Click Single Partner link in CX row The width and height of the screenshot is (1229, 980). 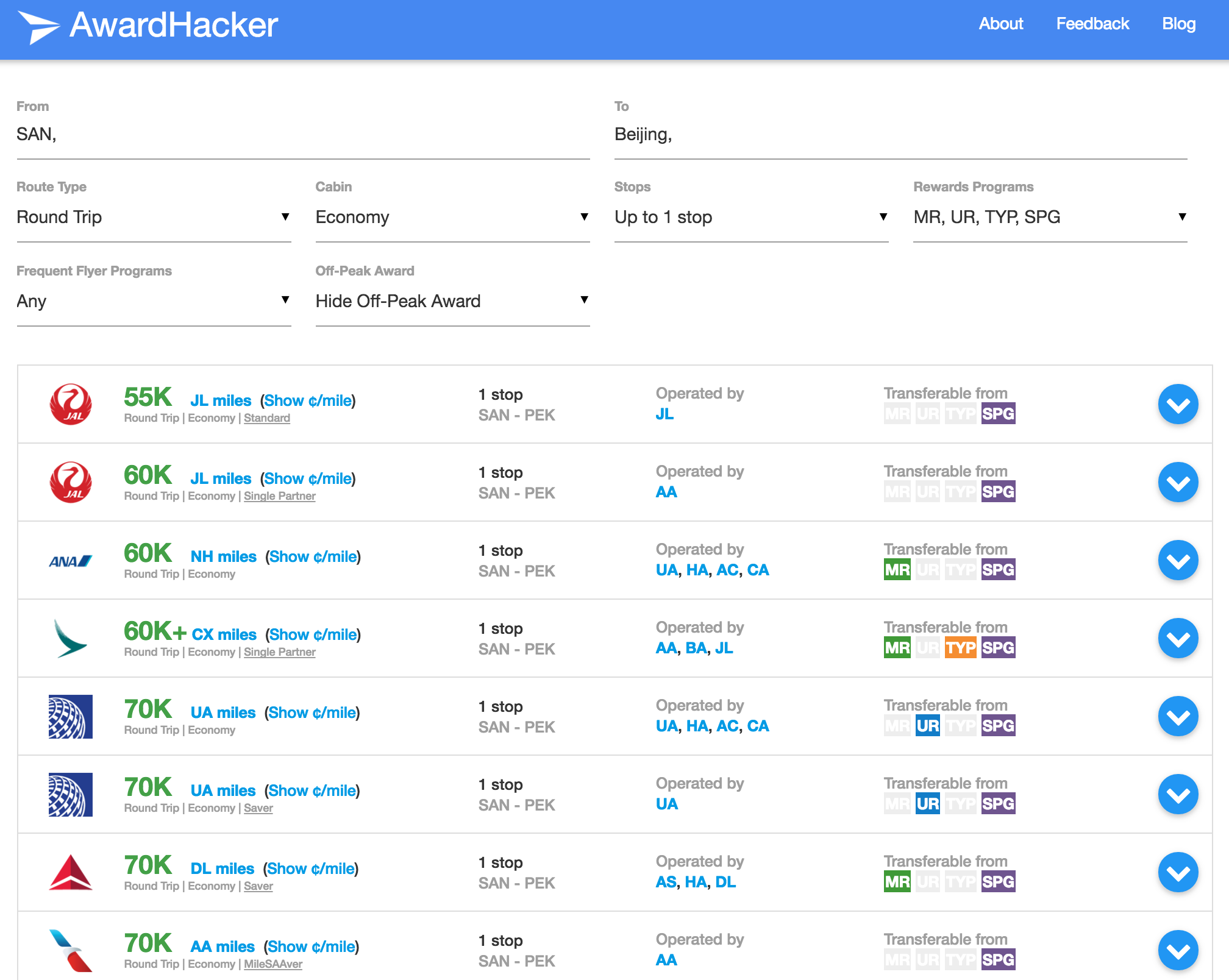point(280,652)
